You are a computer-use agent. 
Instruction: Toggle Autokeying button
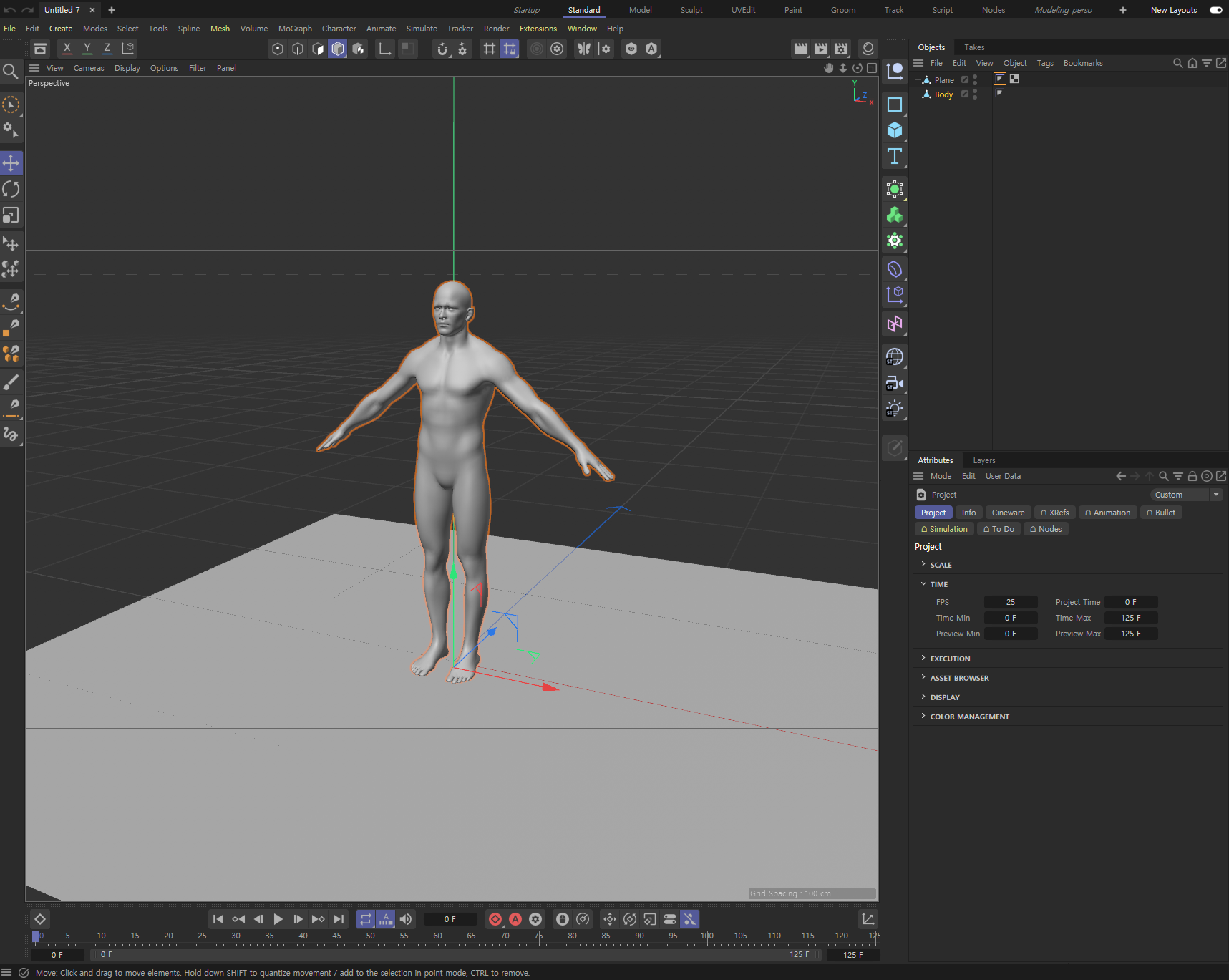coord(515,919)
